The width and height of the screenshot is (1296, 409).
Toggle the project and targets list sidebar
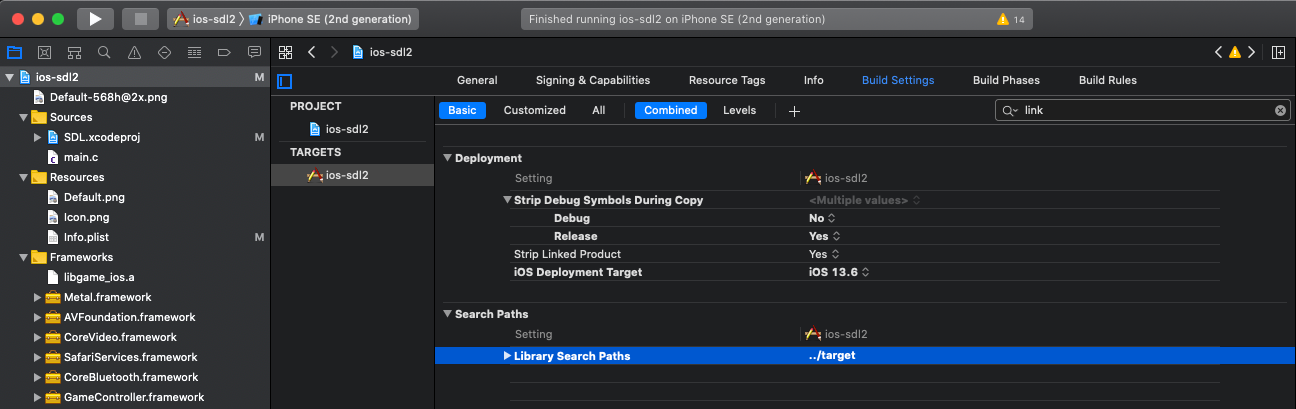click(x=285, y=81)
